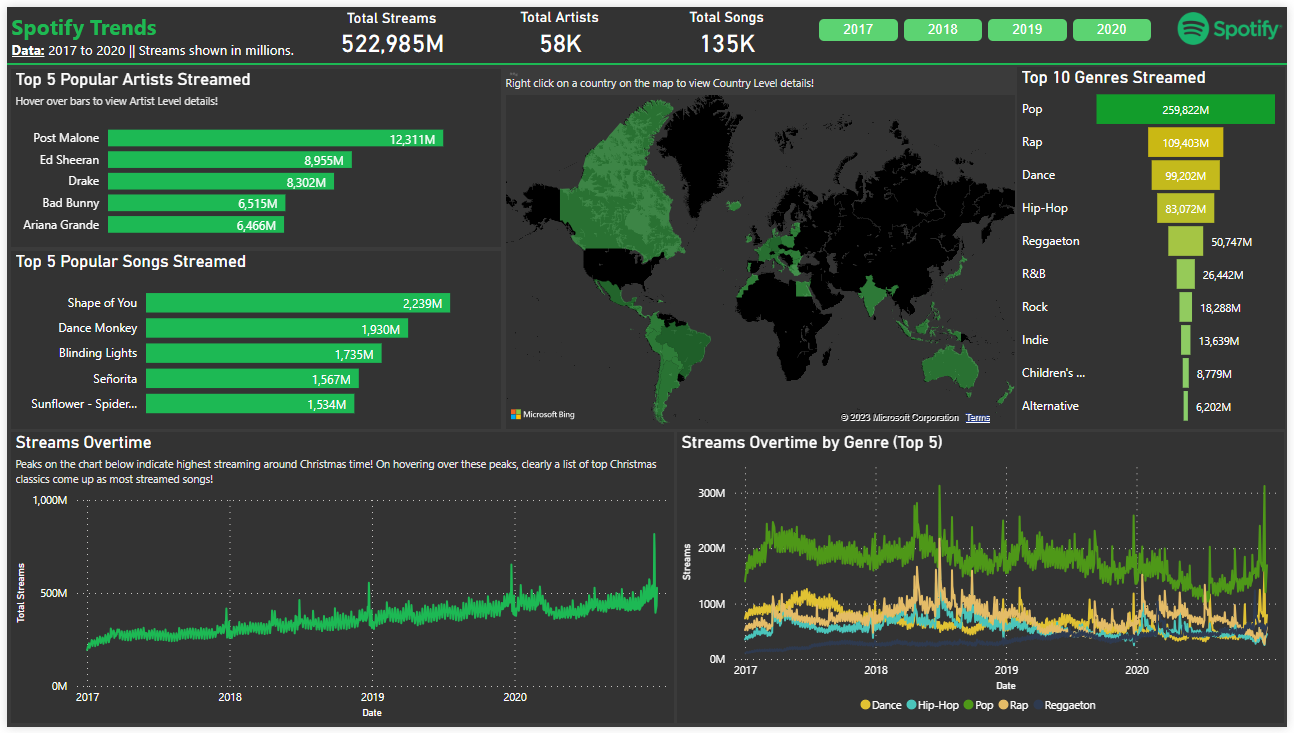1294x733 pixels.
Task: Filter by year 2018 button
Action: [x=942, y=29]
